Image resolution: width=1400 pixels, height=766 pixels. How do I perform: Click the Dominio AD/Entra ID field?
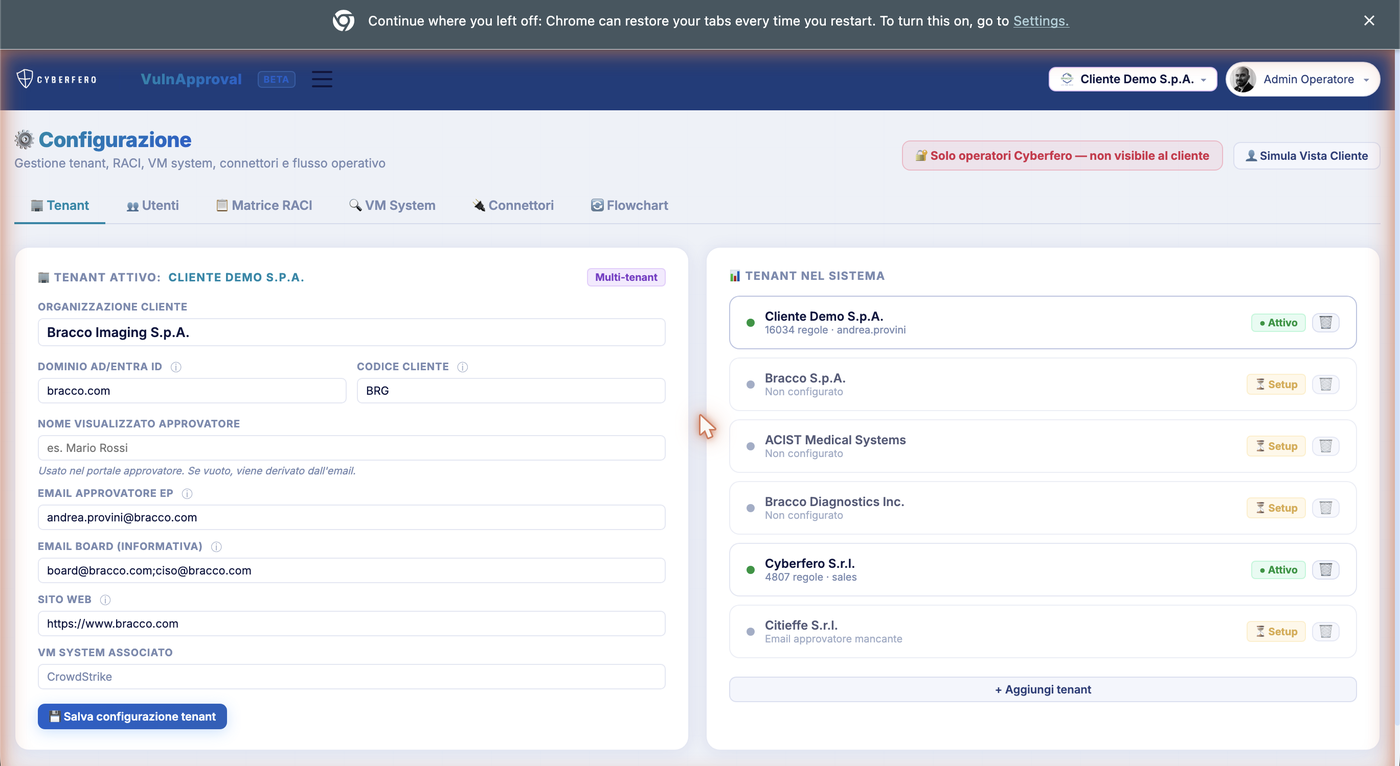[x=192, y=390]
